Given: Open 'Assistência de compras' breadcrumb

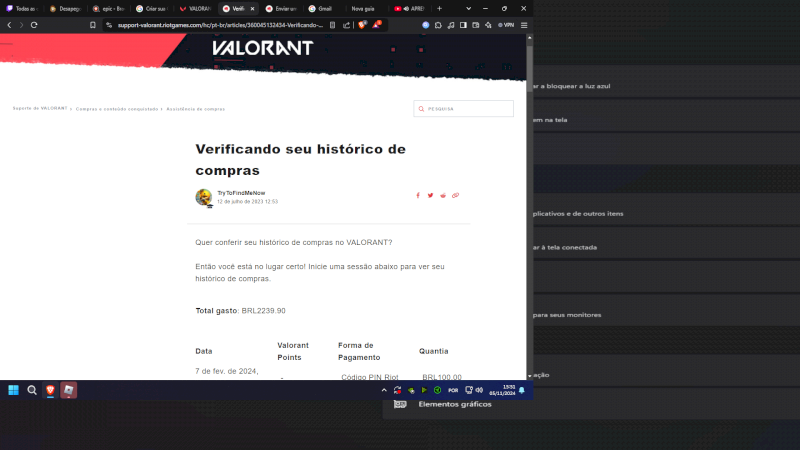Looking at the screenshot, I should [195, 109].
